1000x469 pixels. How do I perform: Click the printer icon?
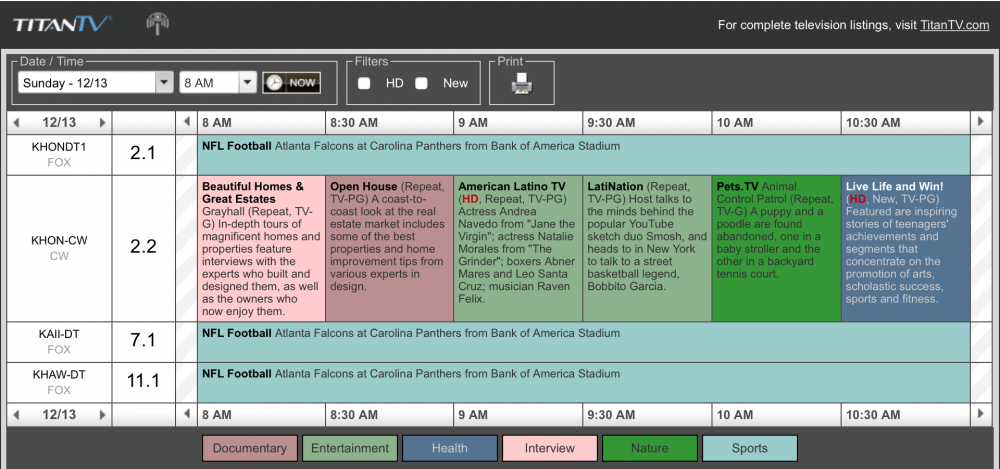(522, 84)
